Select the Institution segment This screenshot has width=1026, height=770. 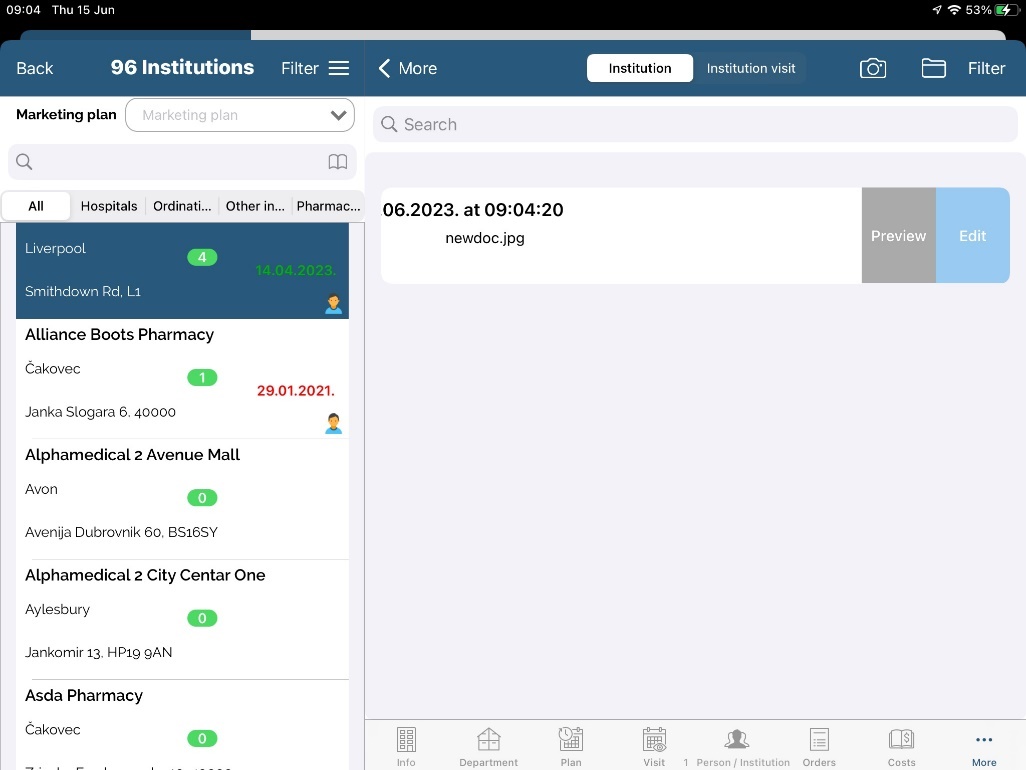pyautogui.click(x=640, y=68)
